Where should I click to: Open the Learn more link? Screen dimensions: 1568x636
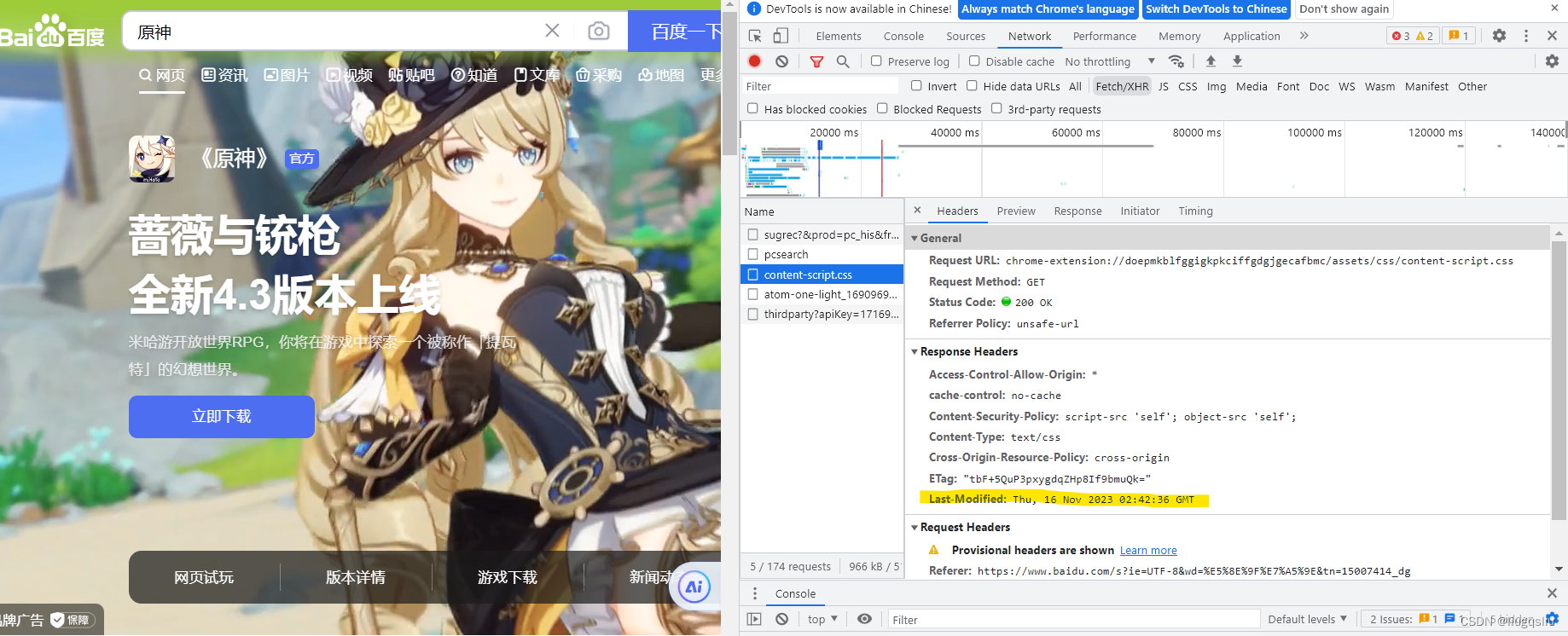(1148, 551)
